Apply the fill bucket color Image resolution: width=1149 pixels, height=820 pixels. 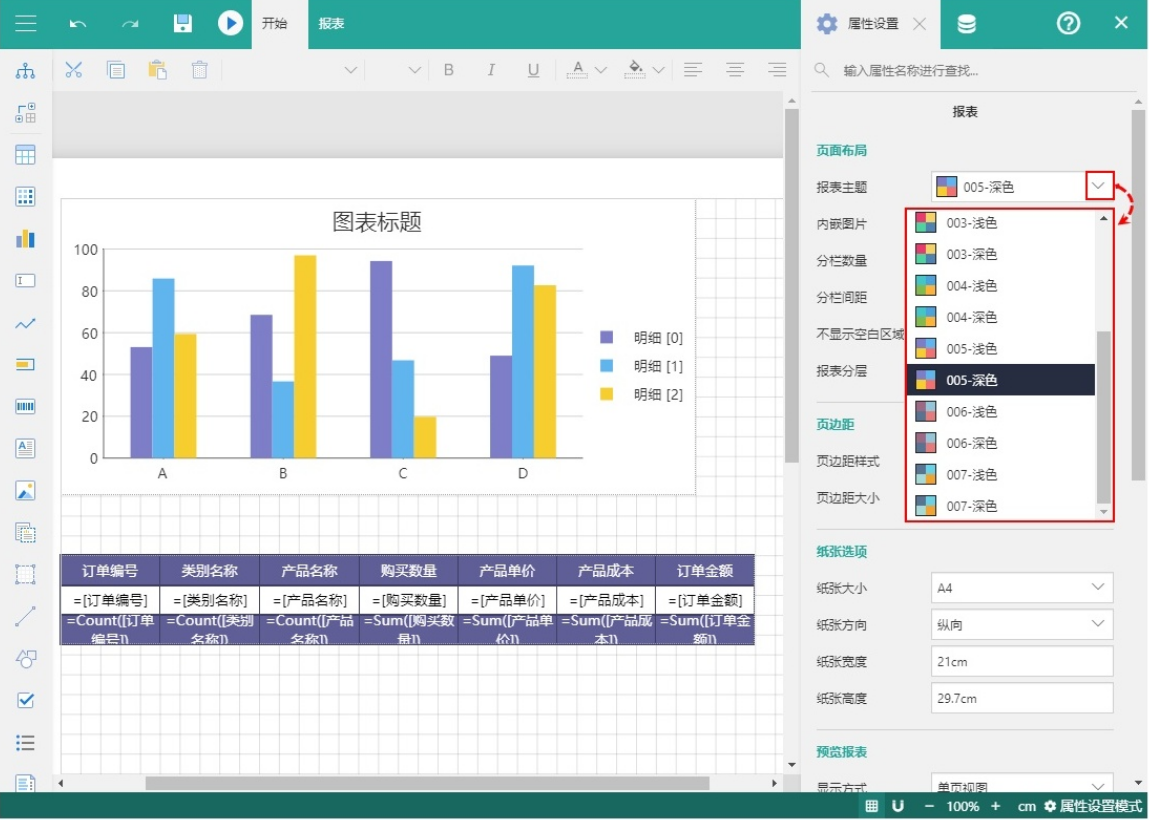coord(635,70)
